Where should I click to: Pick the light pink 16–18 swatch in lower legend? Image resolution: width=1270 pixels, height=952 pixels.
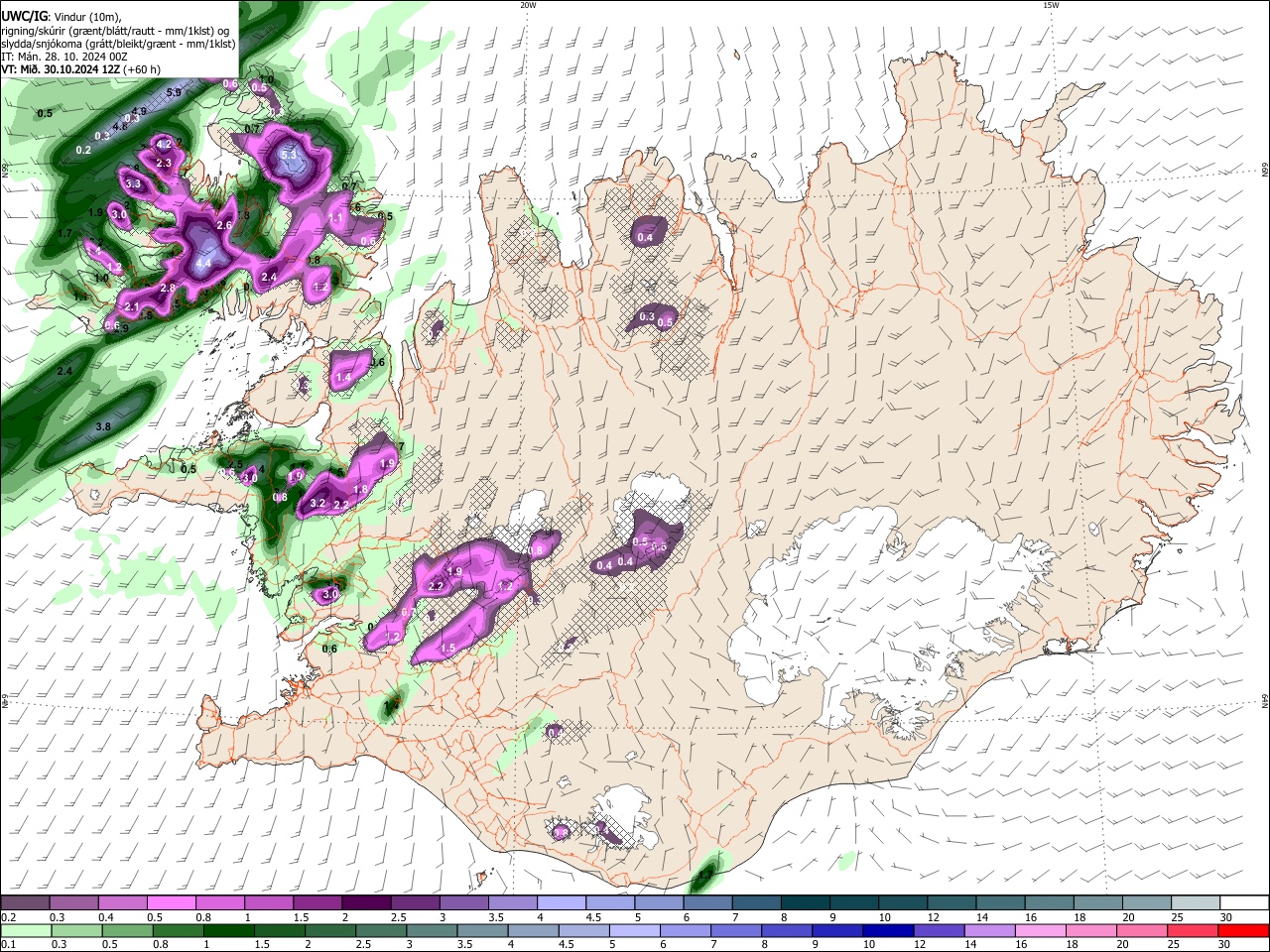coord(1041,930)
